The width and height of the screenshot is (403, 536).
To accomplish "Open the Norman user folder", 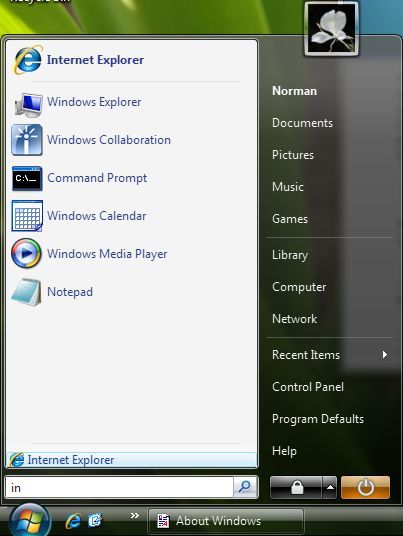I will 294,91.
